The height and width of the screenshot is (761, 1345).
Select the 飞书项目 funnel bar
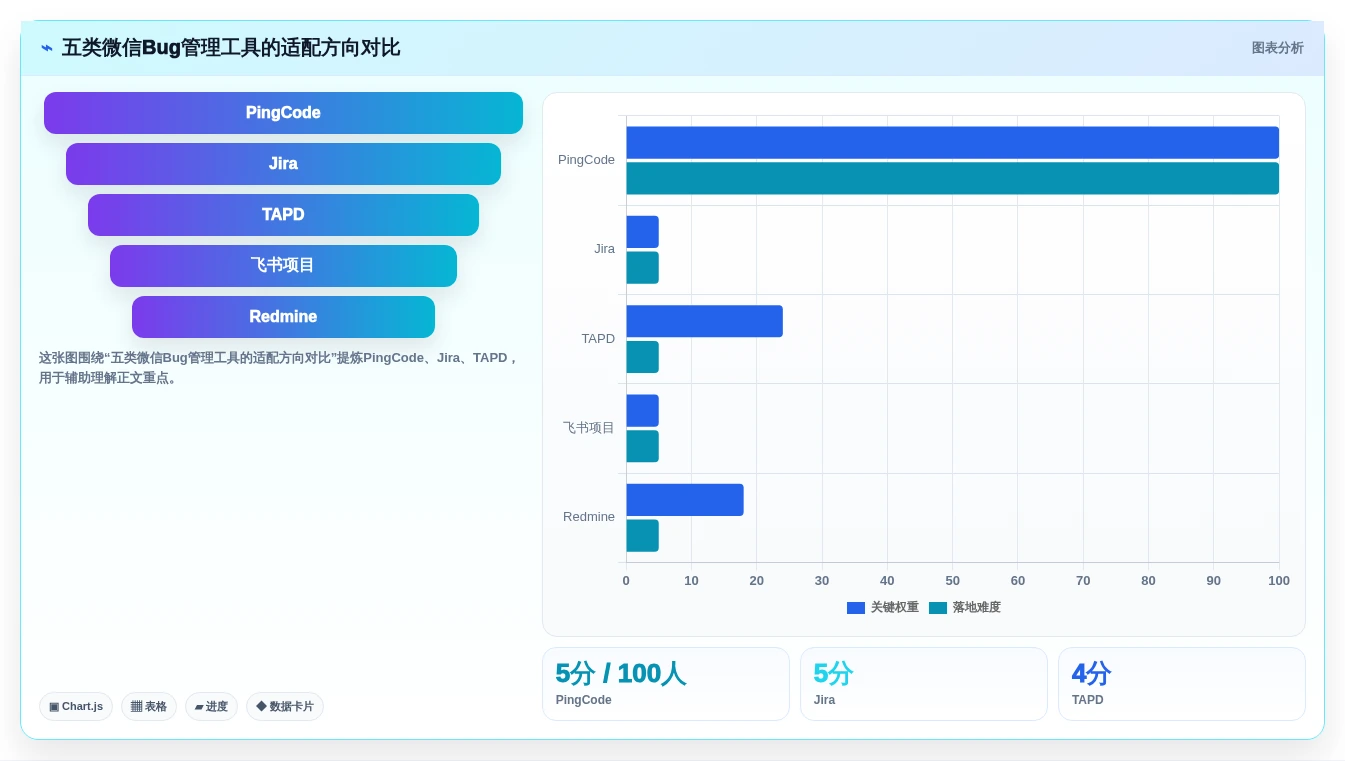pyautogui.click(x=283, y=266)
